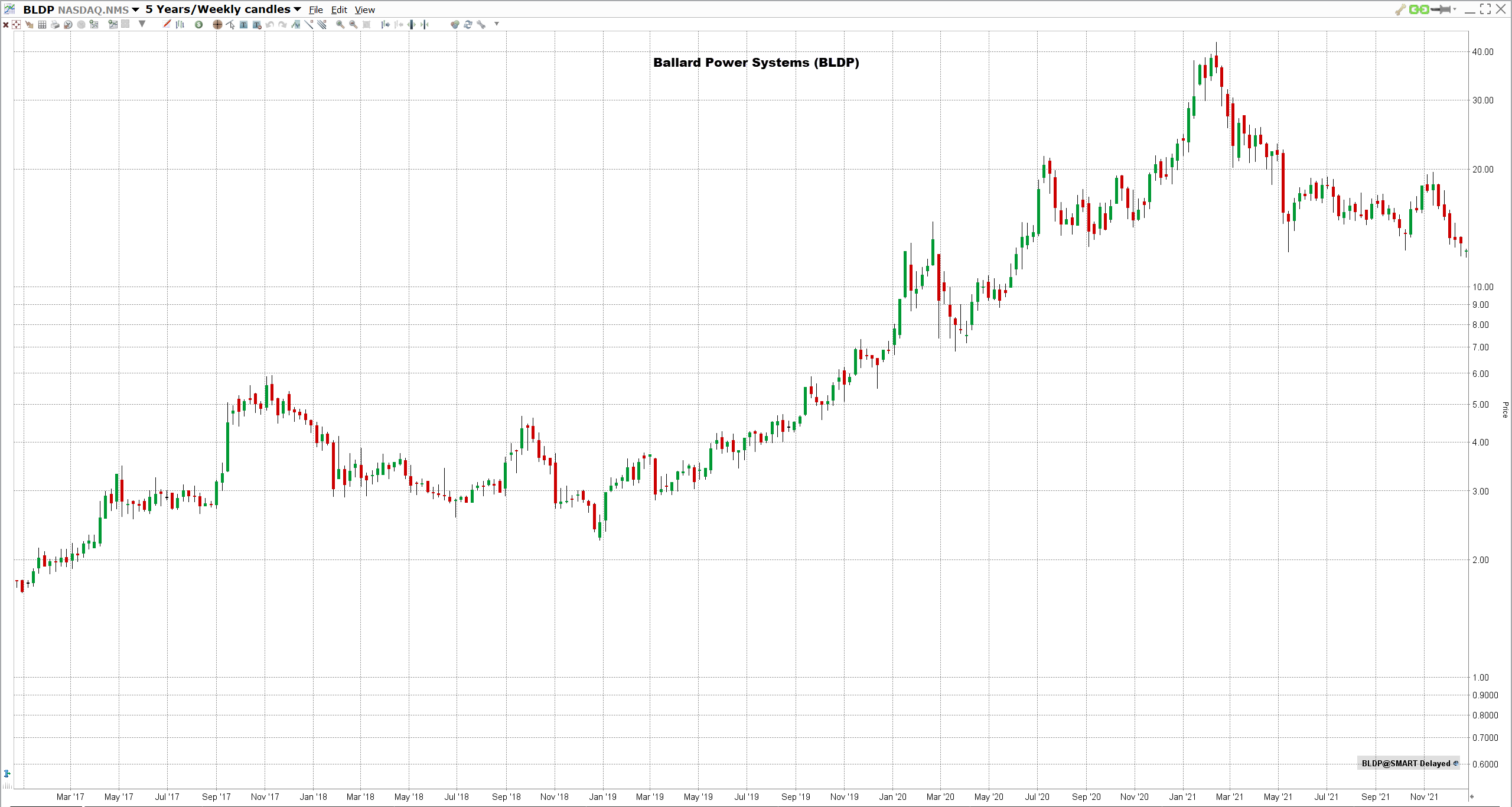Open the small dropdown beside the pushpin
The height and width of the screenshot is (807, 1512).
1455,9
